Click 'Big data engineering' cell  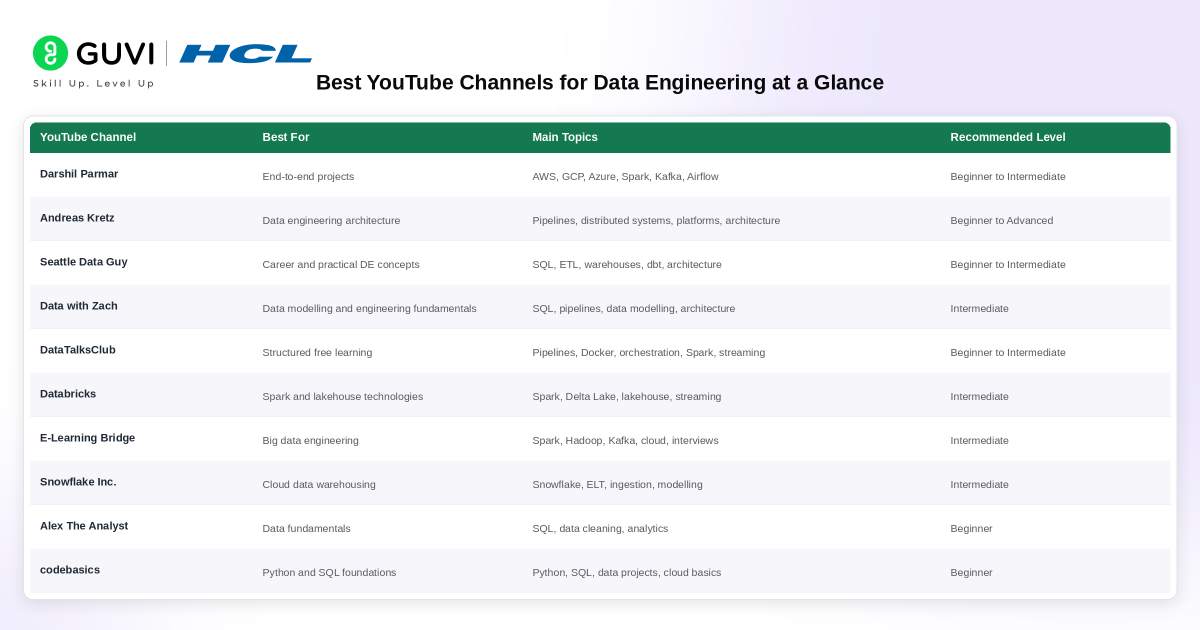[x=310, y=441]
